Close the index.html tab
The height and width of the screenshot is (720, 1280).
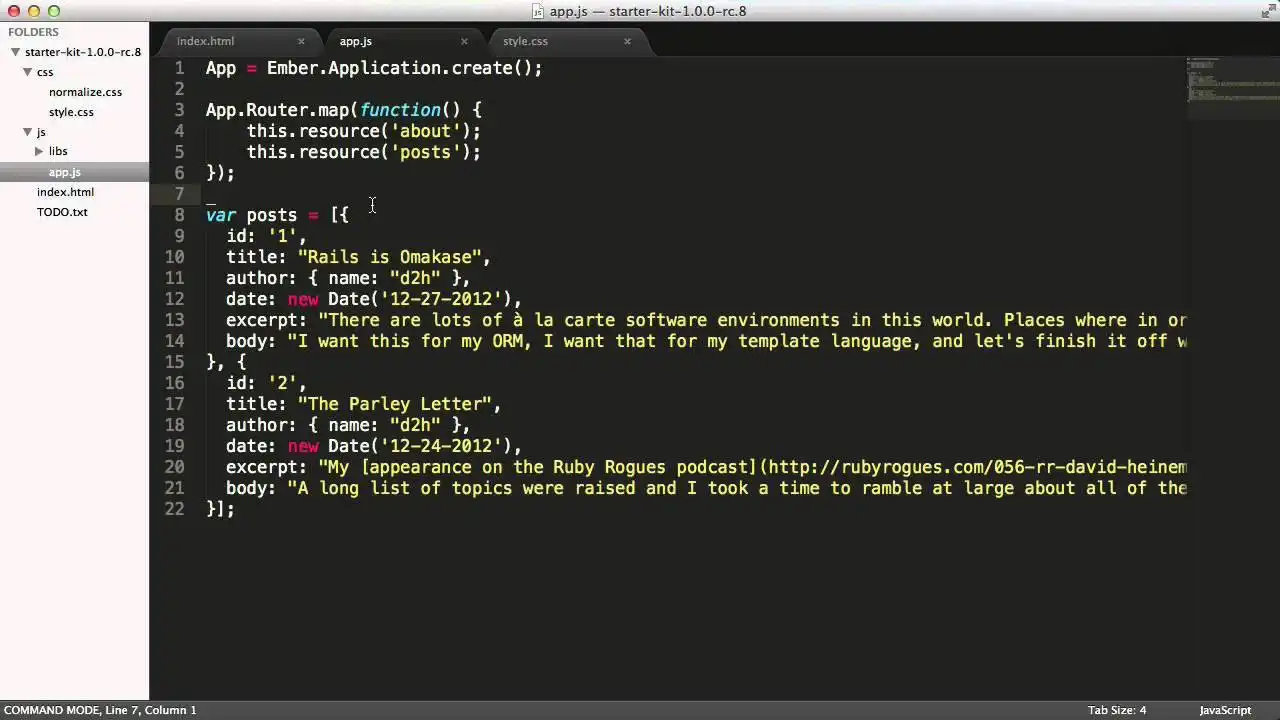pos(301,41)
